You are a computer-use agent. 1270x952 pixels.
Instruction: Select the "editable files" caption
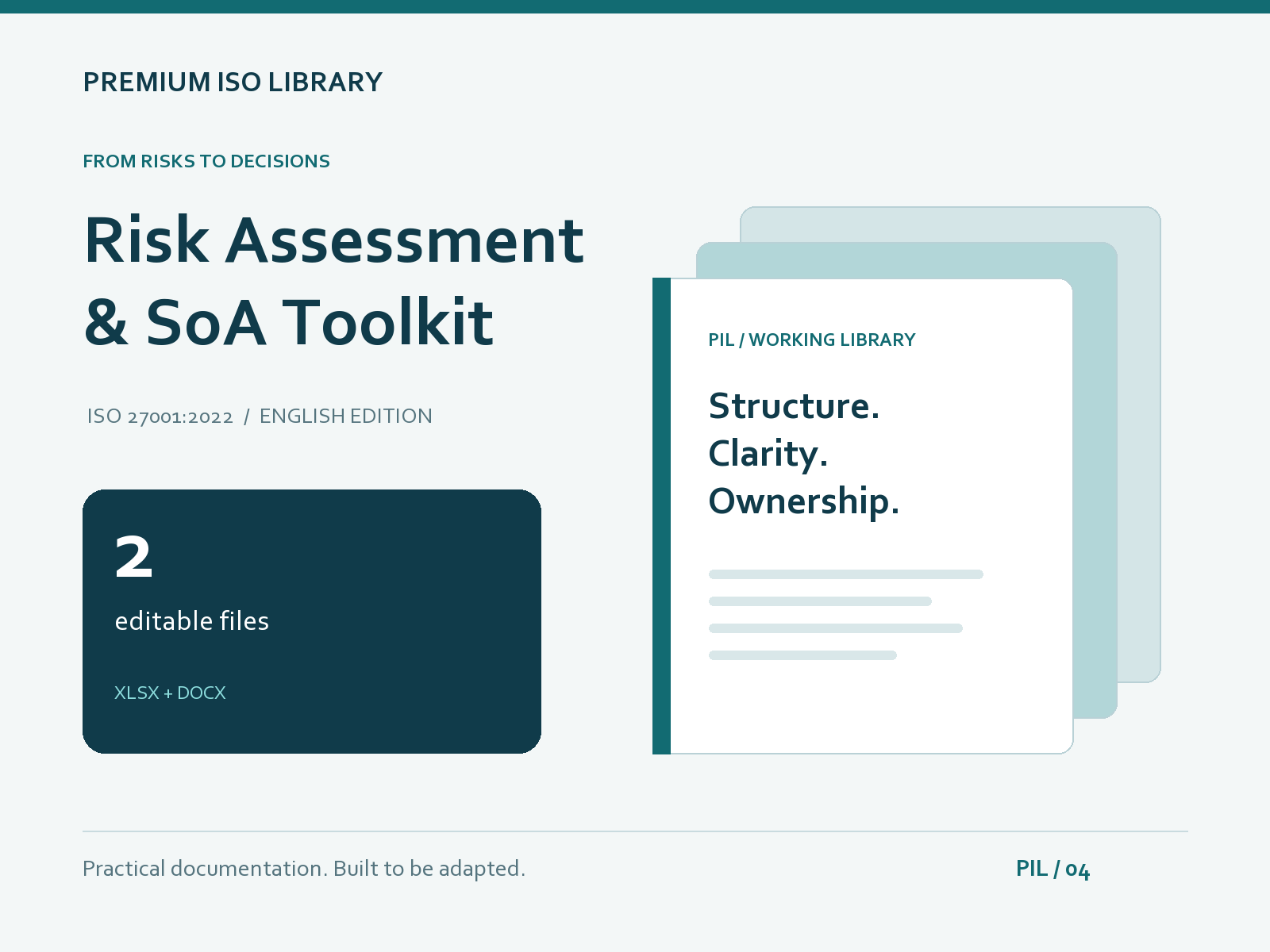(x=192, y=621)
